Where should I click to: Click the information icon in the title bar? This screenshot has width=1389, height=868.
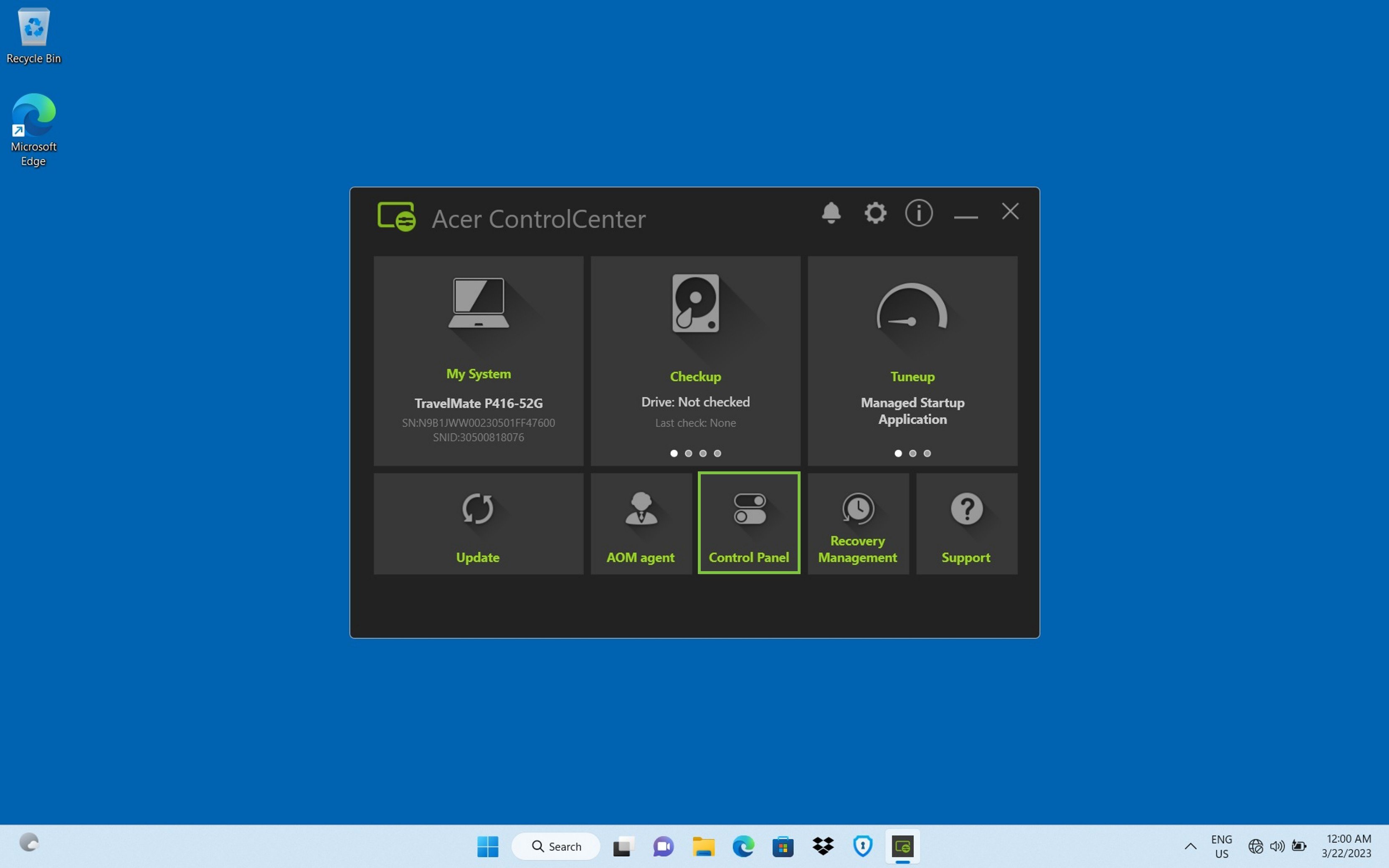[919, 213]
